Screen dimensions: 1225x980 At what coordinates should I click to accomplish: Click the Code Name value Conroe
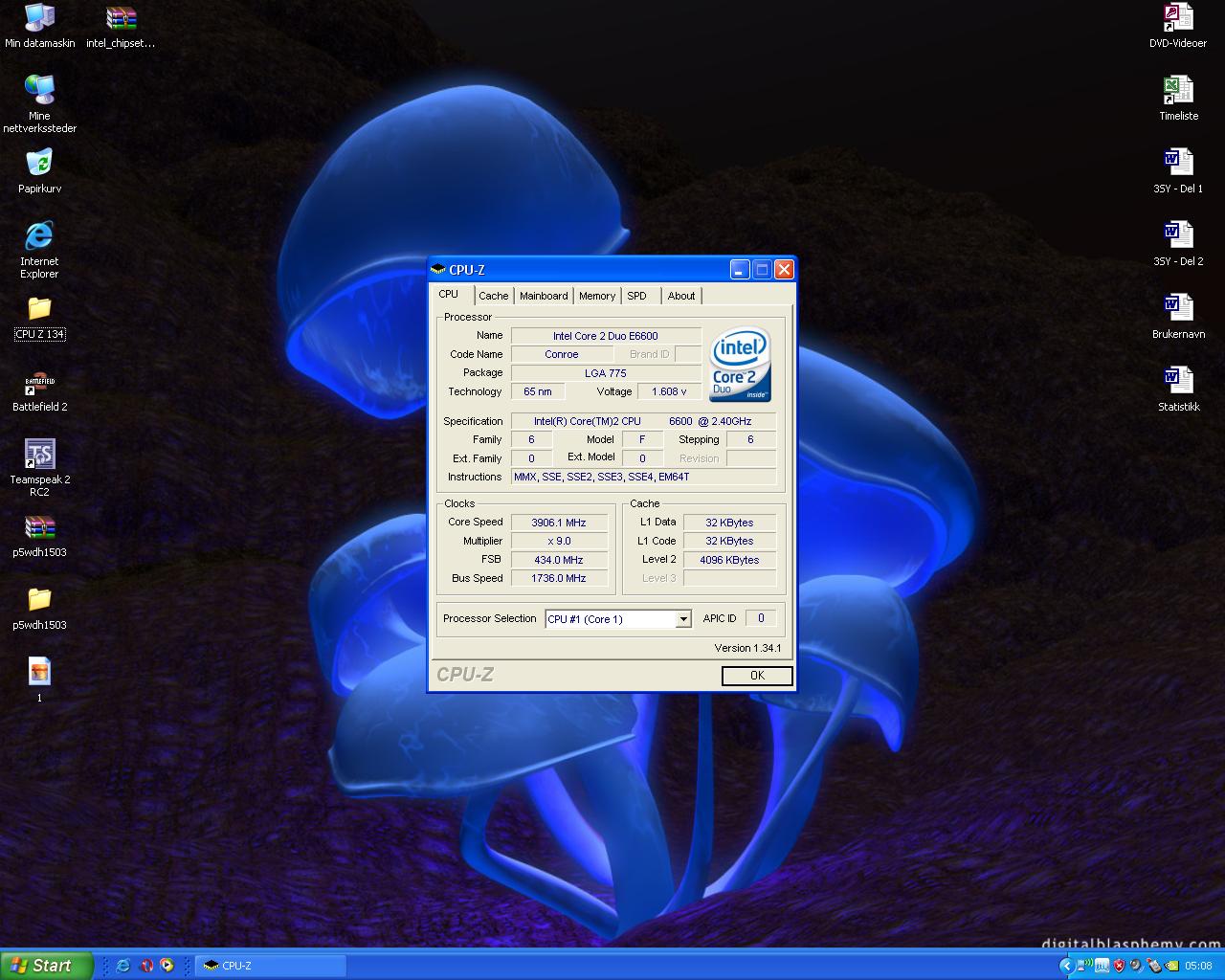coord(562,354)
